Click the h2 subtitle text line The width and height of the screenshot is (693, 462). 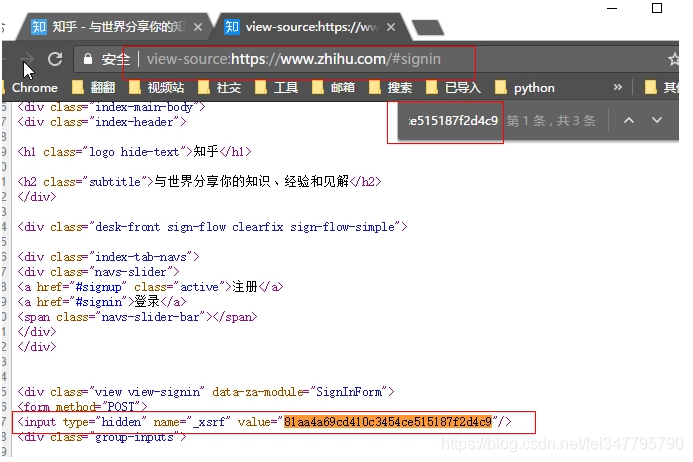point(199,182)
